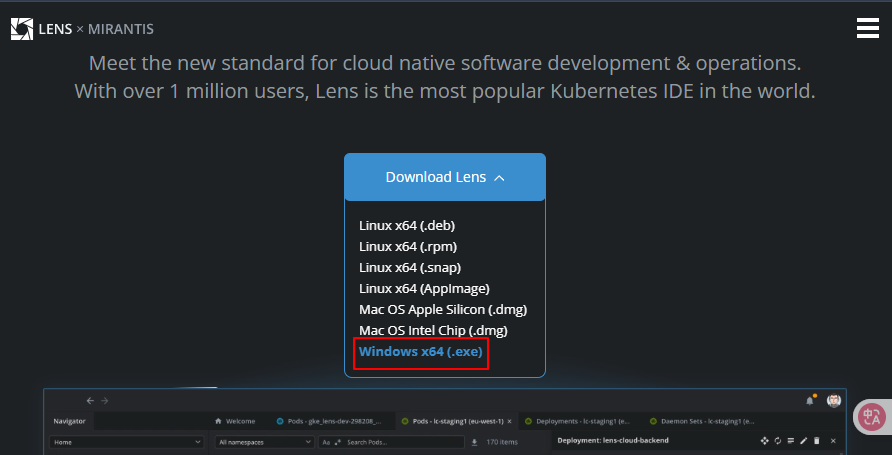Select Linux x64 (.snap) download
The height and width of the screenshot is (455, 892).
point(410,267)
